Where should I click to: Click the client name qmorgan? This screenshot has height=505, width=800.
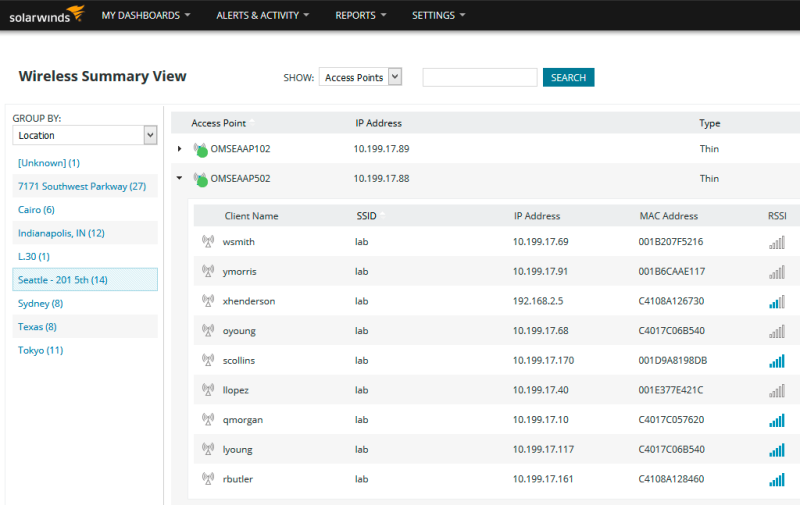(x=243, y=420)
